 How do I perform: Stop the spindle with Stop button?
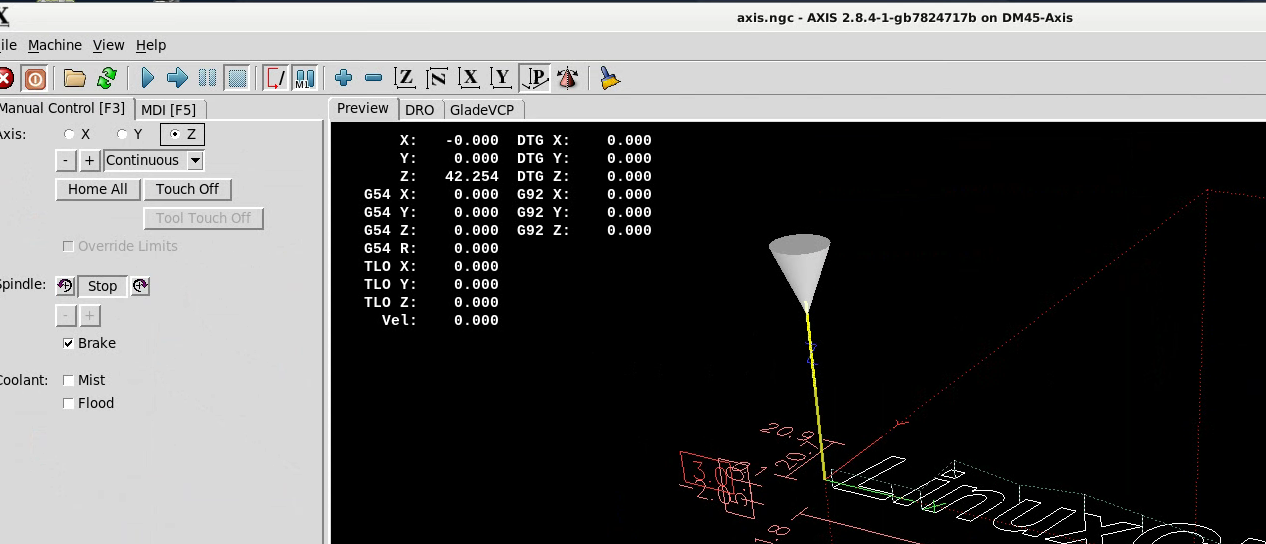(x=102, y=286)
